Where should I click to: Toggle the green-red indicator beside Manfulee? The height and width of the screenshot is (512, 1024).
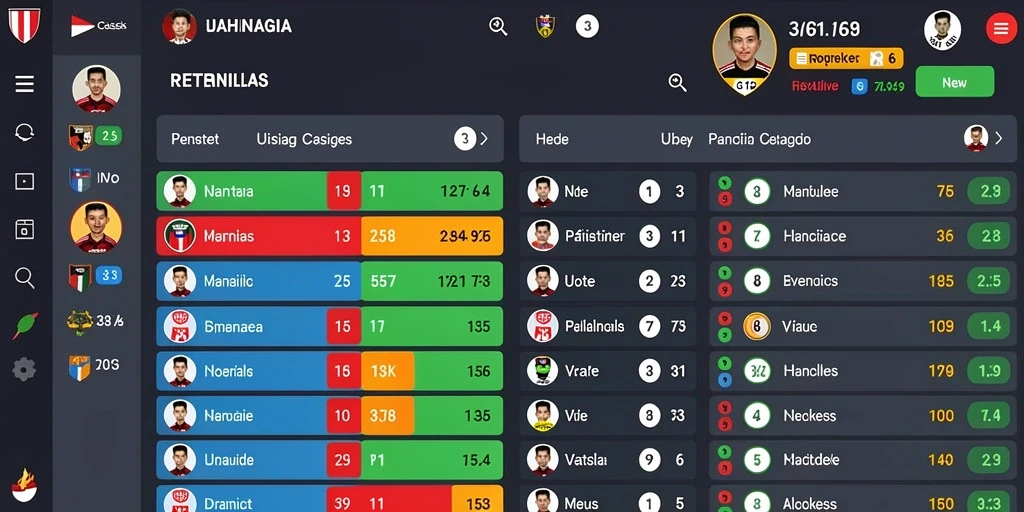724,191
